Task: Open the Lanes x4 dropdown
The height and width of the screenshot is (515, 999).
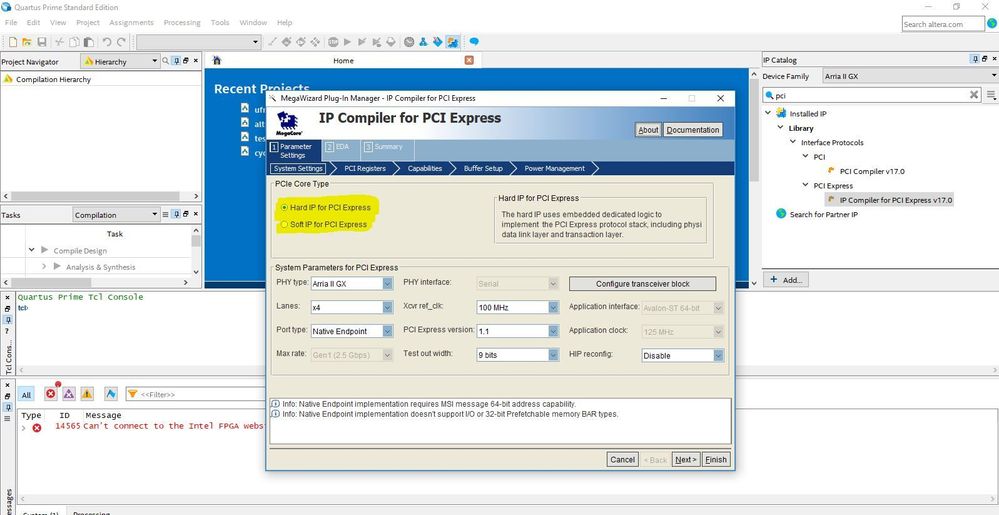Action: (x=352, y=307)
